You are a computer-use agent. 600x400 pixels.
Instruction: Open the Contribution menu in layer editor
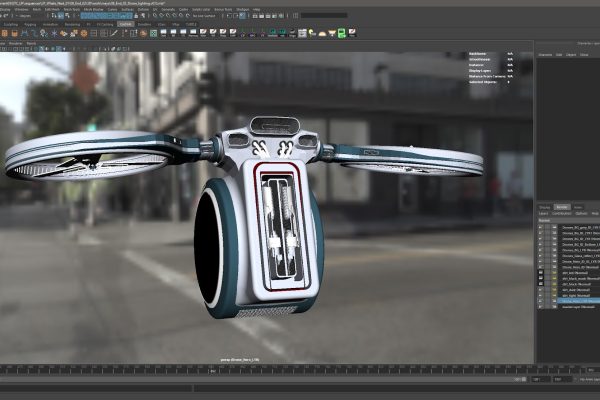[x=561, y=213]
